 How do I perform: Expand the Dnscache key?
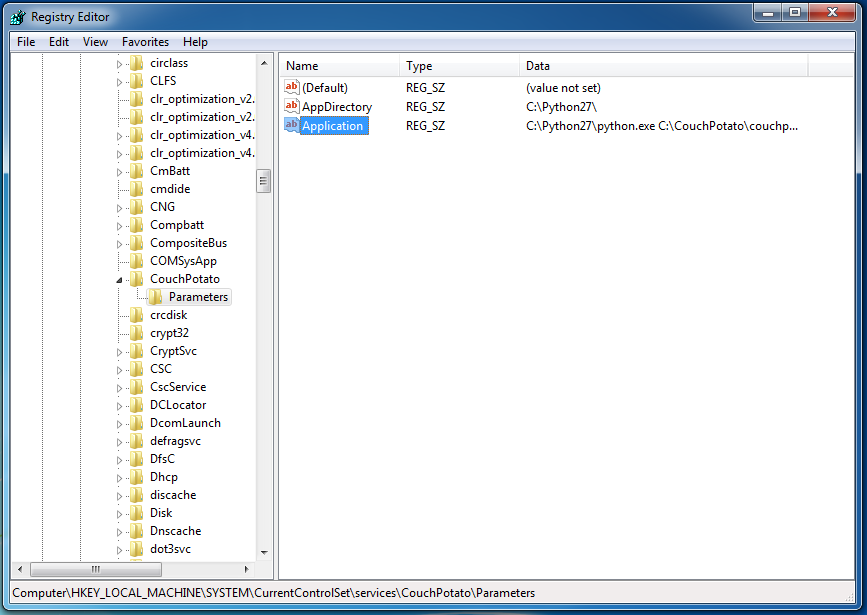[x=119, y=531]
